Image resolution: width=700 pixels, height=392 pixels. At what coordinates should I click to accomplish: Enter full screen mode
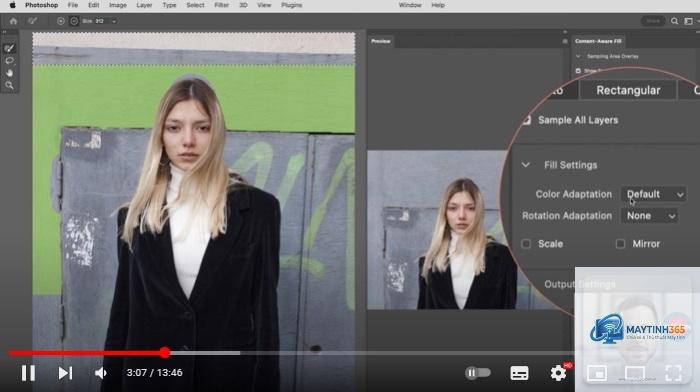click(673, 373)
